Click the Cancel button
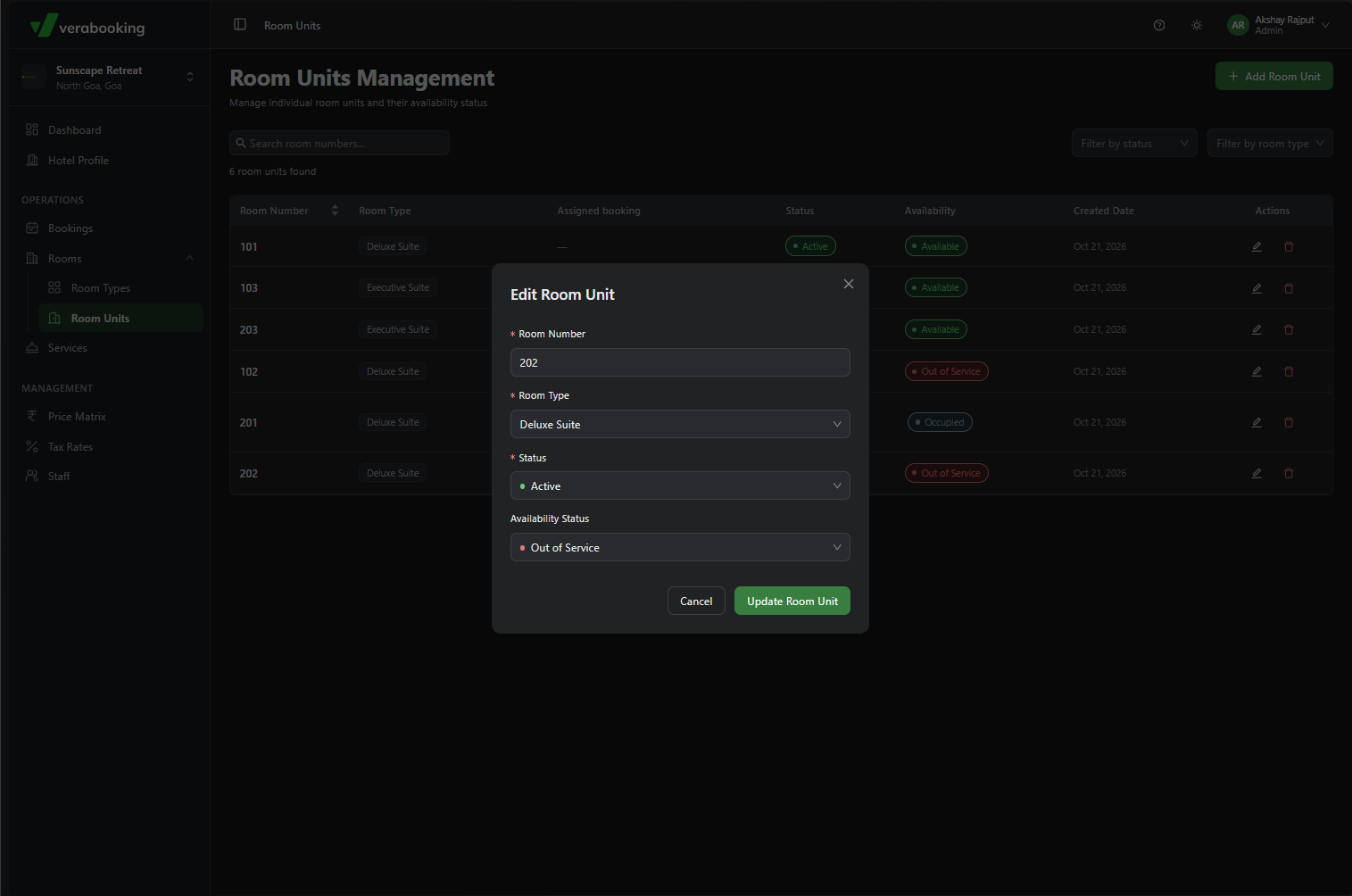The width and height of the screenshot is (1352, 896). 696,601
